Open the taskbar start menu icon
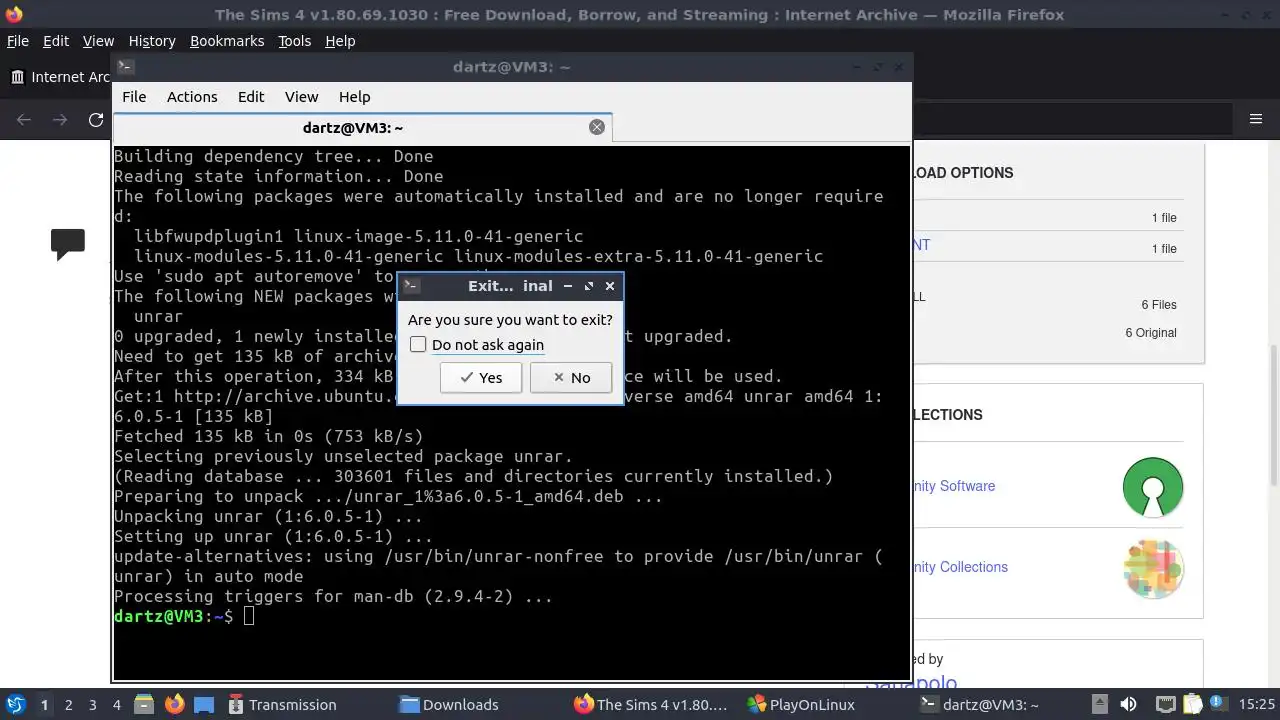Viewport: 1280px width, 720px height. 15,705
